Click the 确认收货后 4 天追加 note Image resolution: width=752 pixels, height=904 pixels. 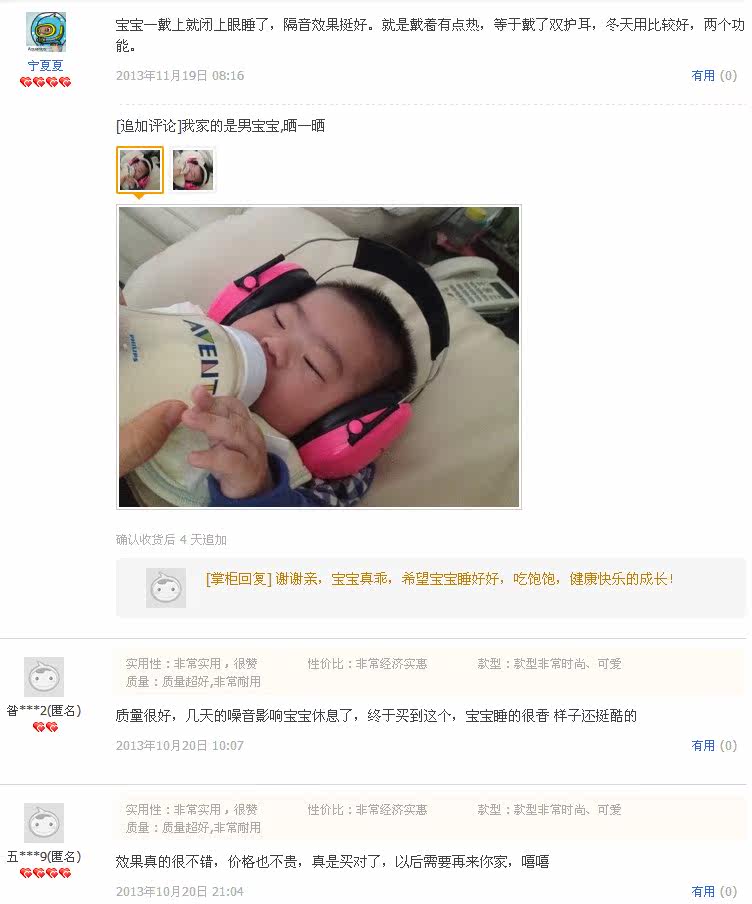click(171, 540)
